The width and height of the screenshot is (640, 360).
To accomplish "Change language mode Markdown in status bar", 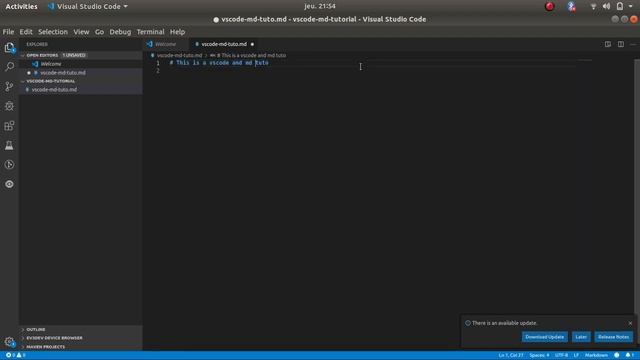I will tap(596, 356).
